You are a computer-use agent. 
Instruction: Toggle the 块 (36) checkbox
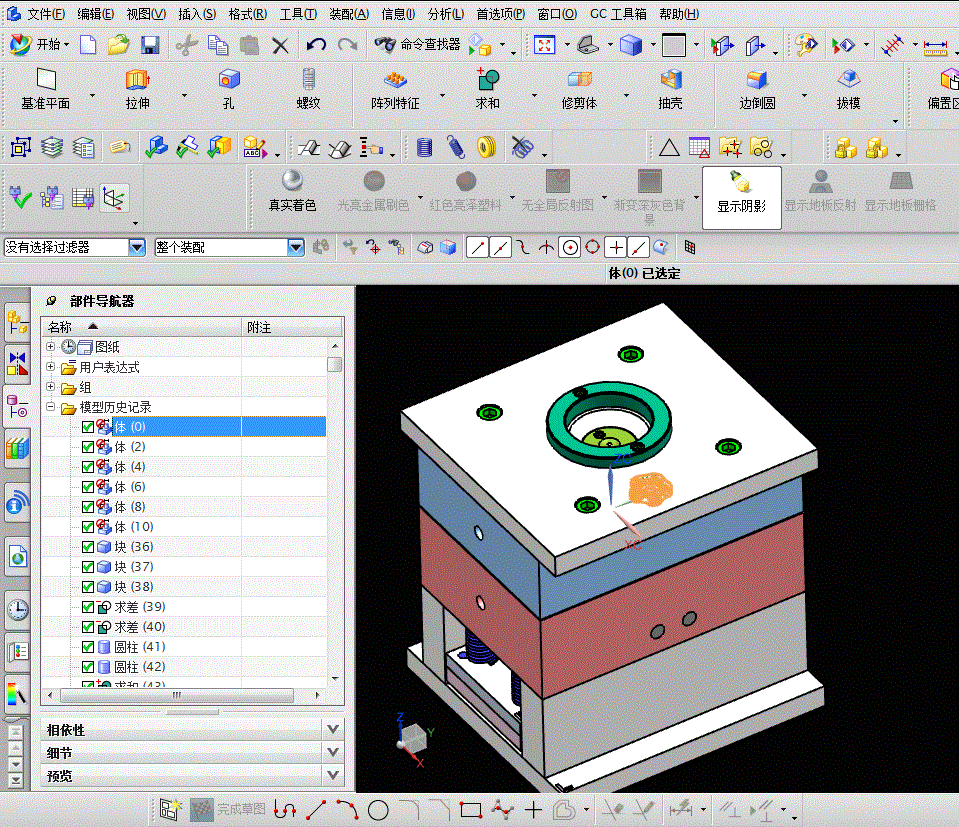point(87,547)
